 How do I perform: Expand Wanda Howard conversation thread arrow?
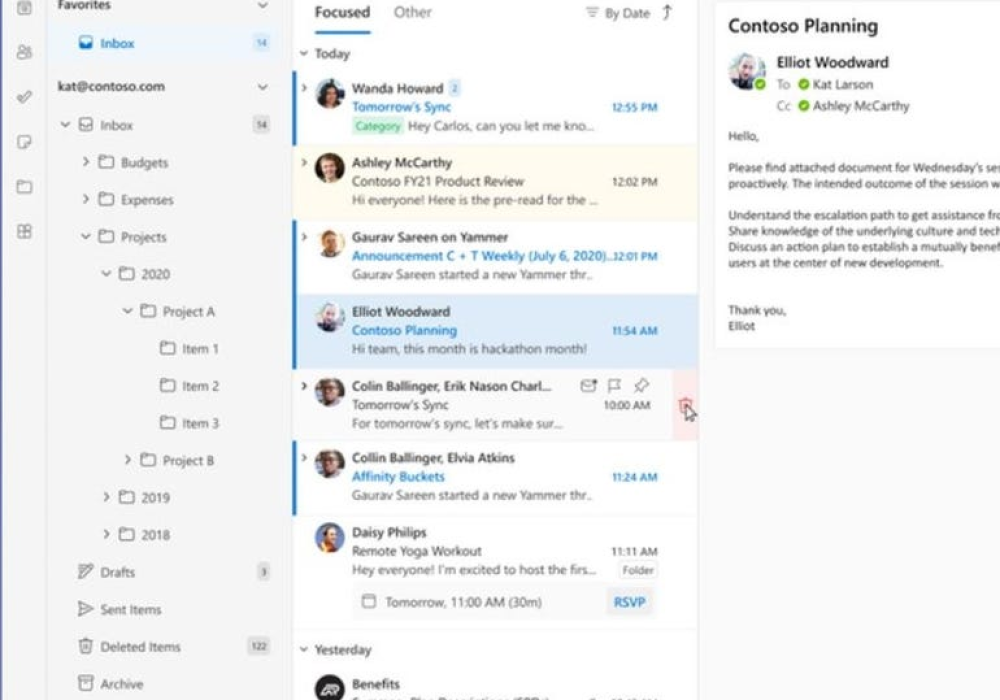pos(304,87)
